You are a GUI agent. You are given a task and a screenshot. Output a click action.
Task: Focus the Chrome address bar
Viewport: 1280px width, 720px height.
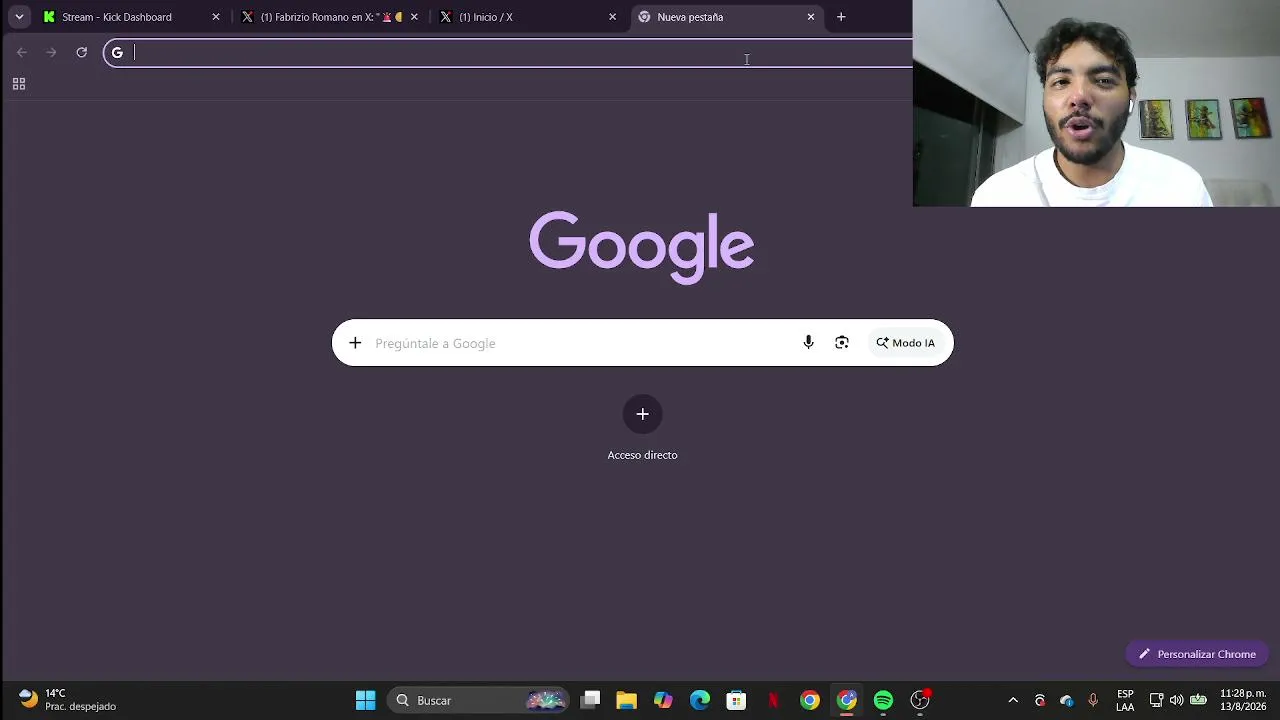[x=508, y=53]
